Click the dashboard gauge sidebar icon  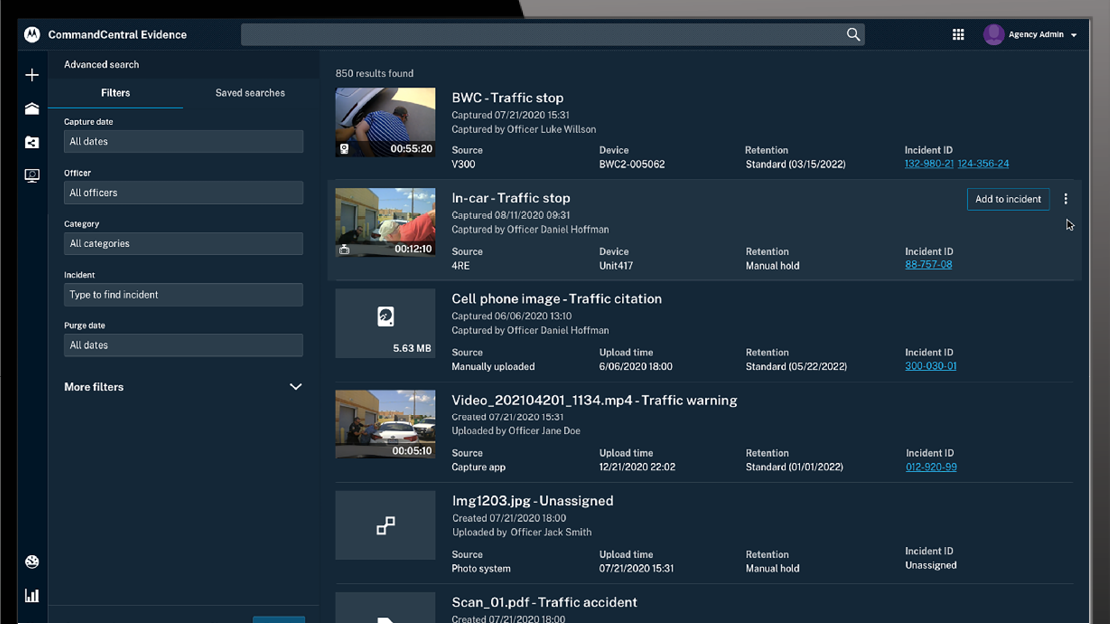click(x=32, y=562)
